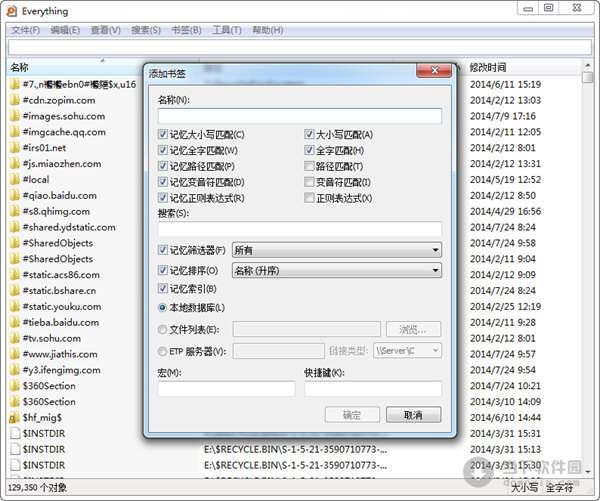
Task: Select the 文件列表(E) radio button
Action: tap(163, 329)
